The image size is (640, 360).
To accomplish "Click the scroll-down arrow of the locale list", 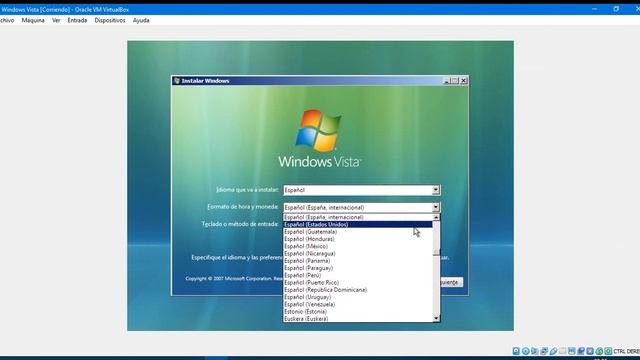I will 436,318.
